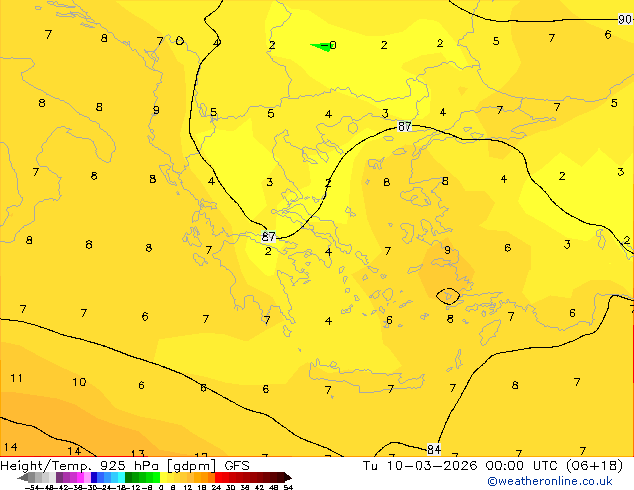Click the gray left arrow of legend

click(22, 477)
